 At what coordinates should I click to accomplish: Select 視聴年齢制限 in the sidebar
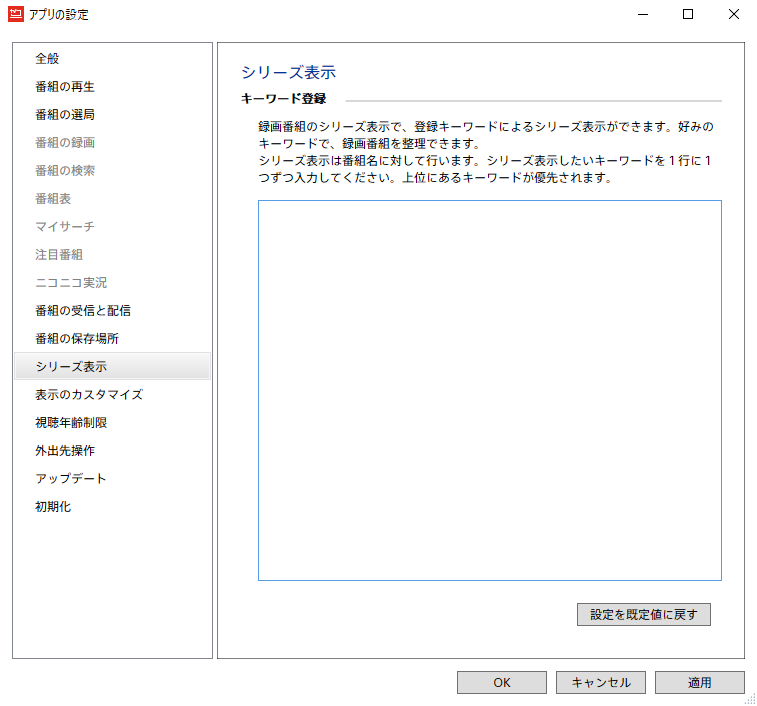pos(71,423)
